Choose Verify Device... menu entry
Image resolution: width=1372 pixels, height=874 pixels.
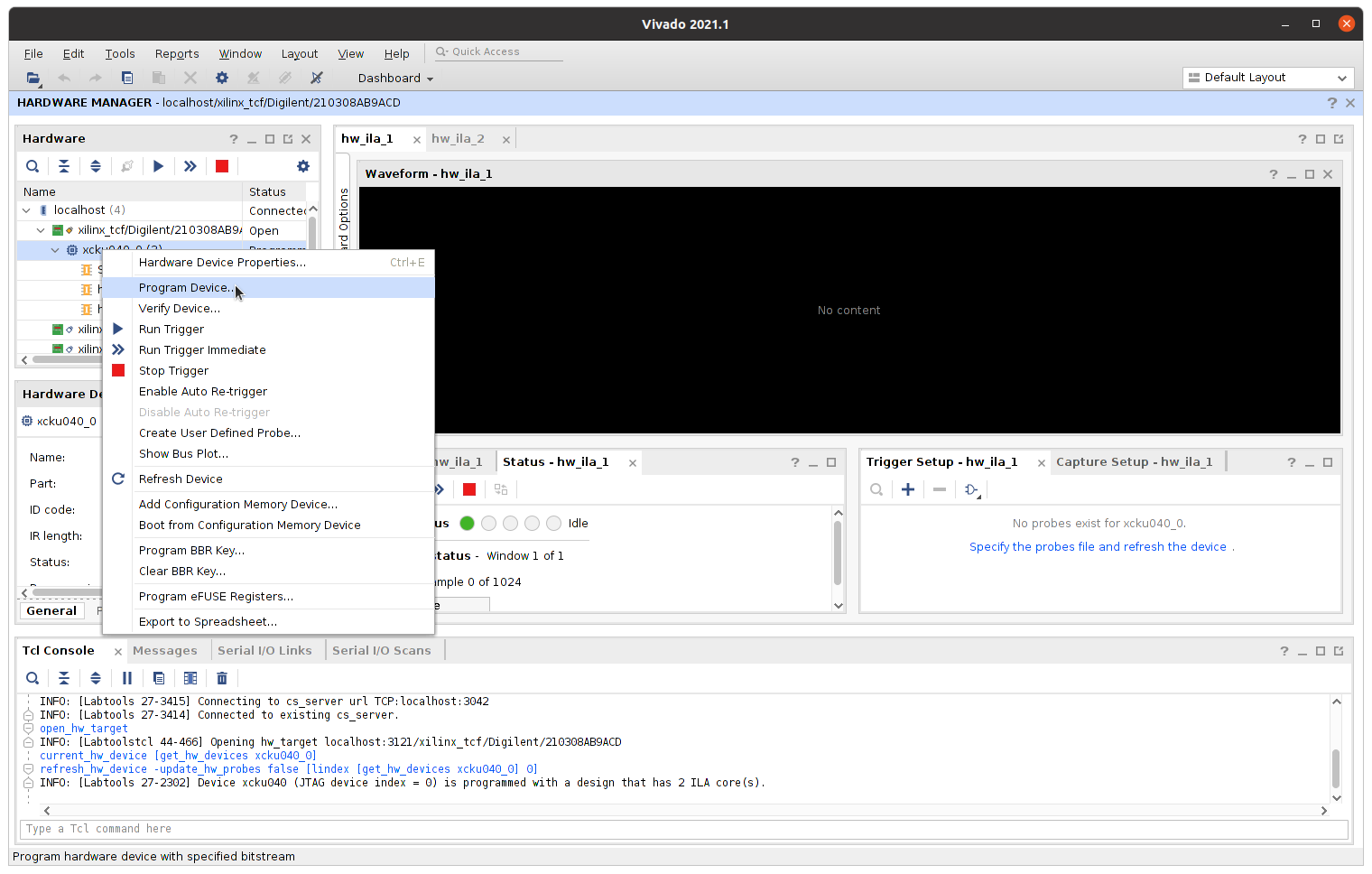[269, 309]
